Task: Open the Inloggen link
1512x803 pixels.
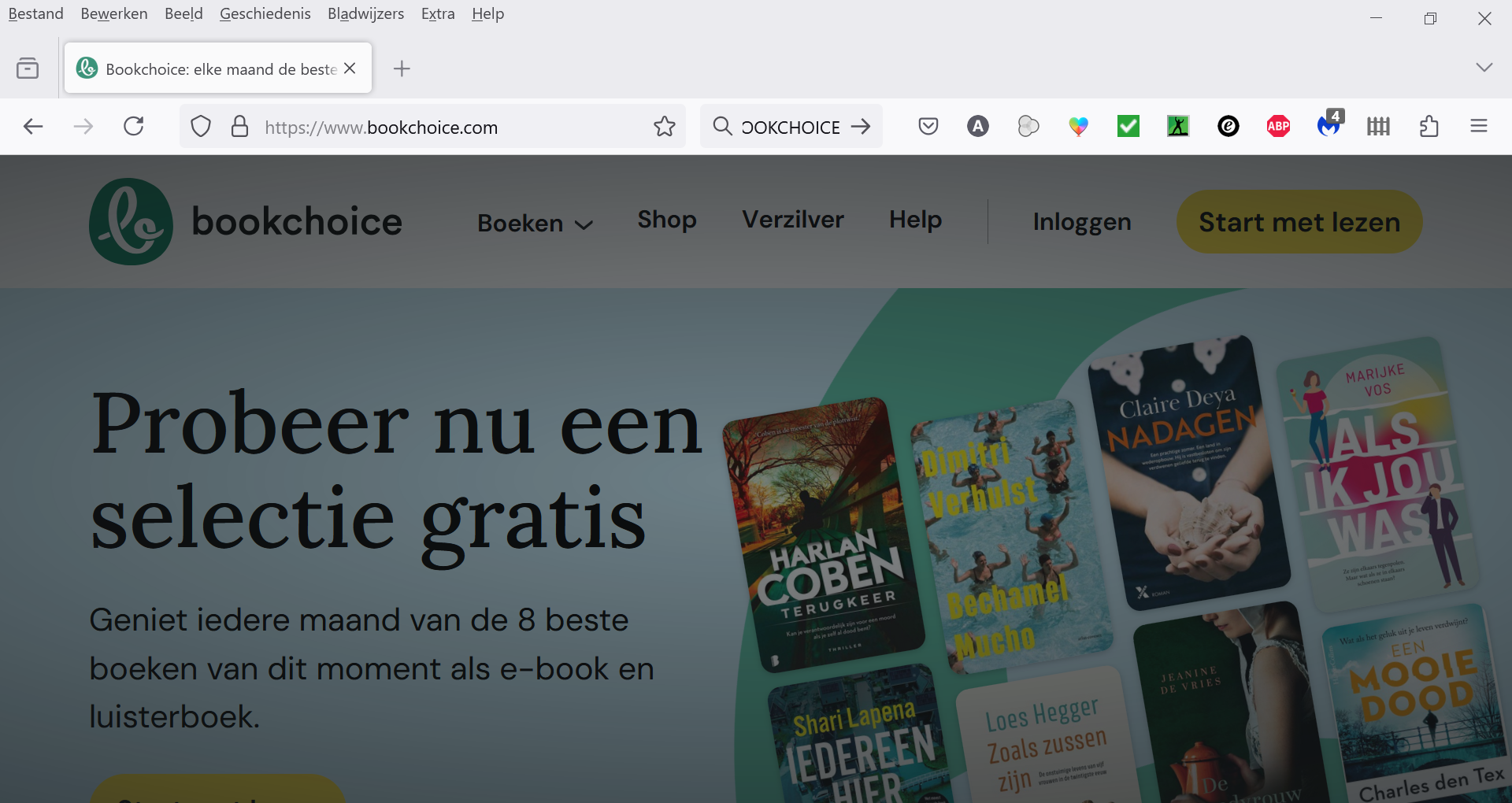Action: point(1081,221)
